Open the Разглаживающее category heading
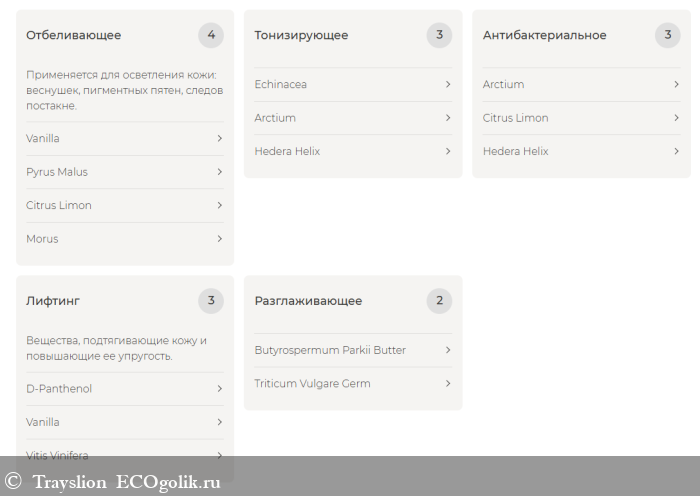The image size is (700, 496). pos(308,300)
